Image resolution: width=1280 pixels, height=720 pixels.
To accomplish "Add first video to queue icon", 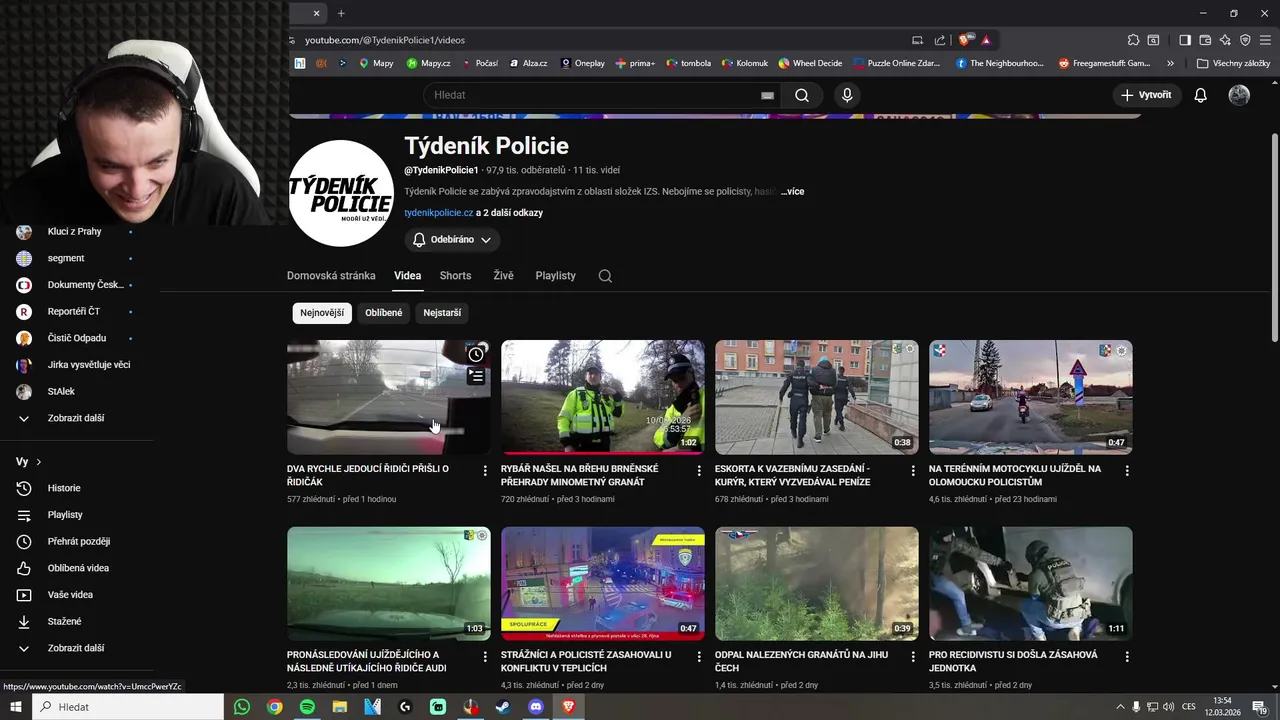I will [x=476, y=376].
